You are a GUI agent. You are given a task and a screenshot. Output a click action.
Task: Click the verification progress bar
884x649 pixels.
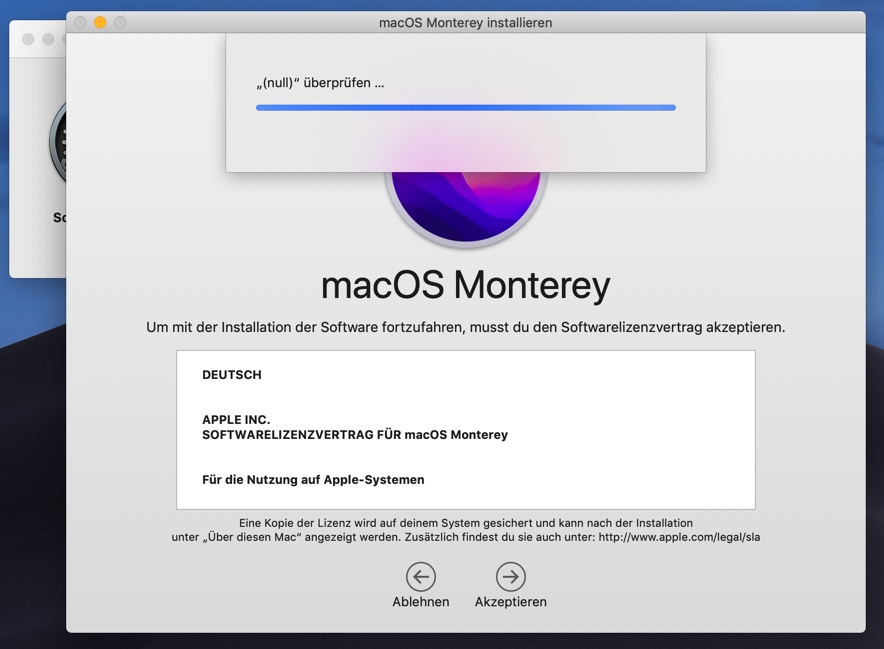(x=466, y=108)
